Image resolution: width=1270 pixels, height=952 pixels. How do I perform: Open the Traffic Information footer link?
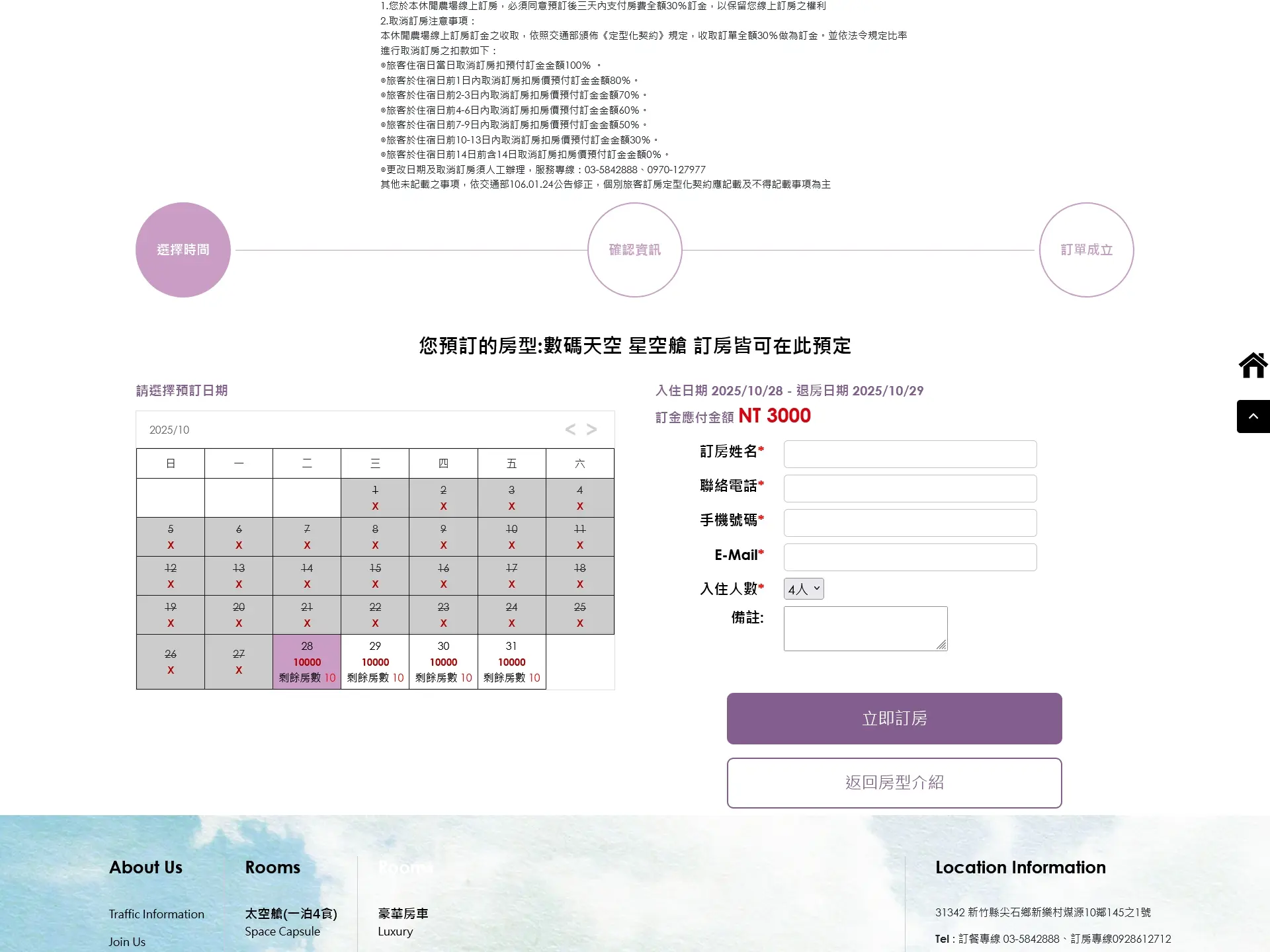tap(156, 914)
